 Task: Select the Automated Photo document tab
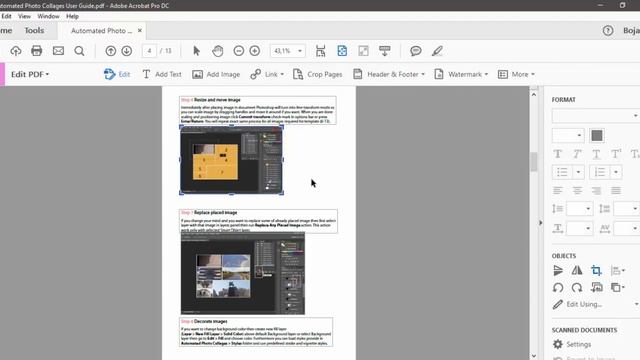(x=101, y=31)
